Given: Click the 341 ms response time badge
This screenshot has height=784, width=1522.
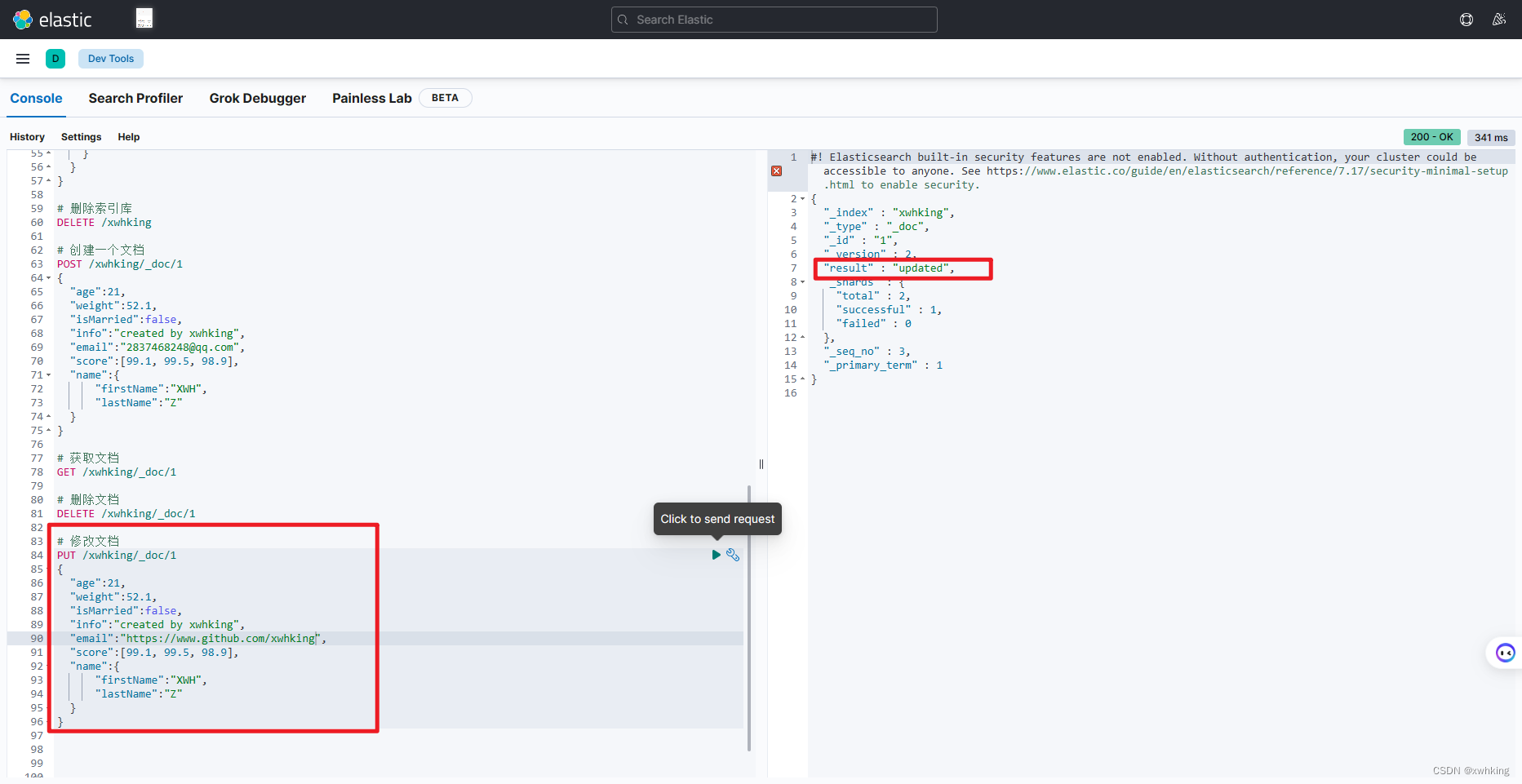Looking at the screenshot, I should [x=1491, y=138].
